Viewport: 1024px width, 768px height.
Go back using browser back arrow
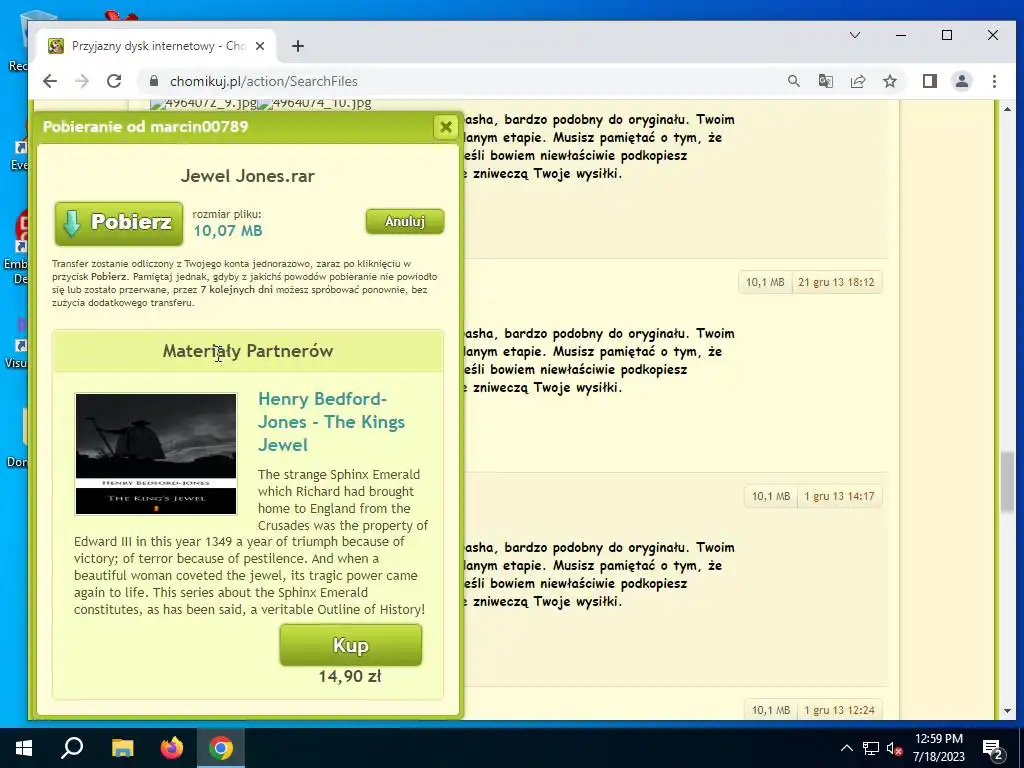point(50,81)
